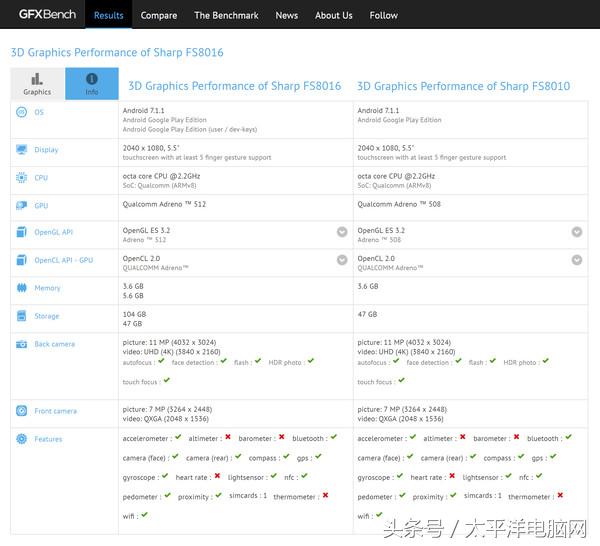Screen dimensions: 600x546
Task: Click the Memory row icon
Action: (x=21, y=288)
